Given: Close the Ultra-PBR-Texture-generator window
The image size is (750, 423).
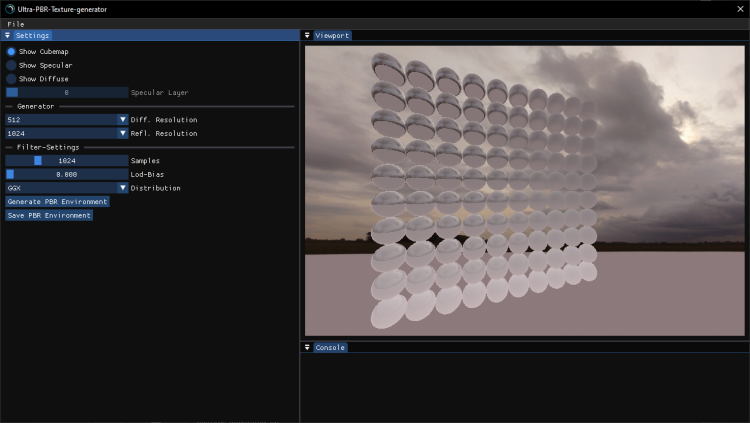Looking at the screenshot, I should coord(739,9).
